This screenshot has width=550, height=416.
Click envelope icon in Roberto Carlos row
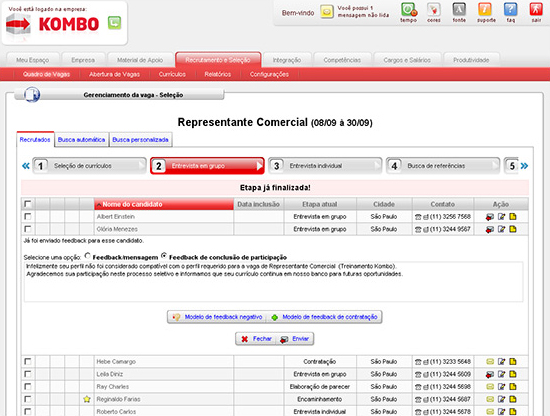coord(490,411)
